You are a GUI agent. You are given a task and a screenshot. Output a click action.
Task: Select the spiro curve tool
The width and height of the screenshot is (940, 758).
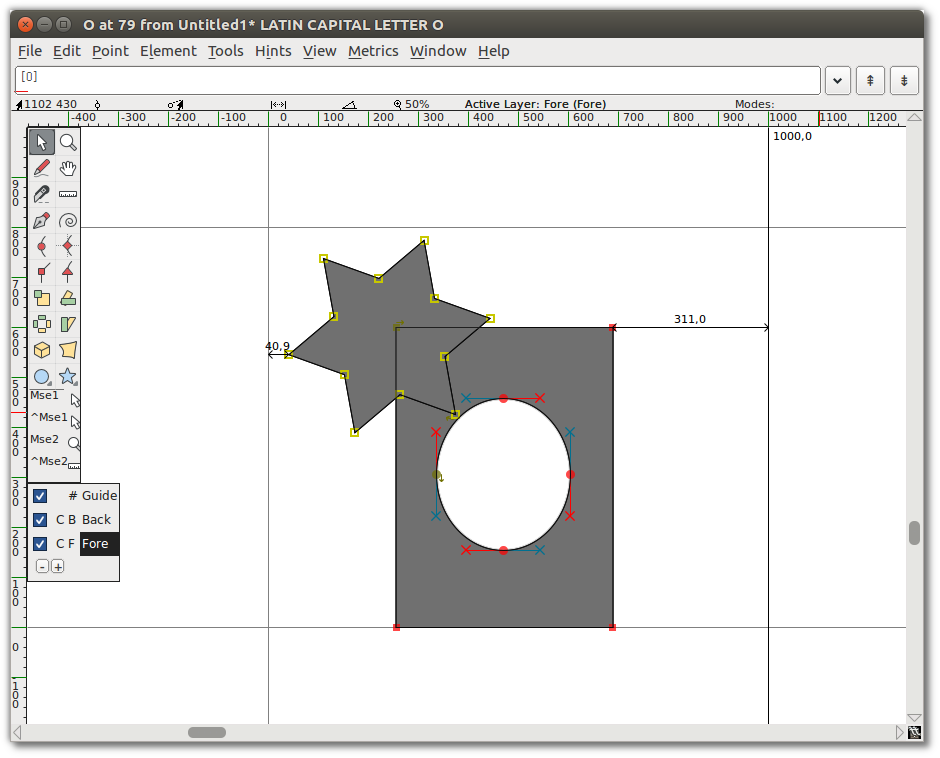click(x=68, y=220)
